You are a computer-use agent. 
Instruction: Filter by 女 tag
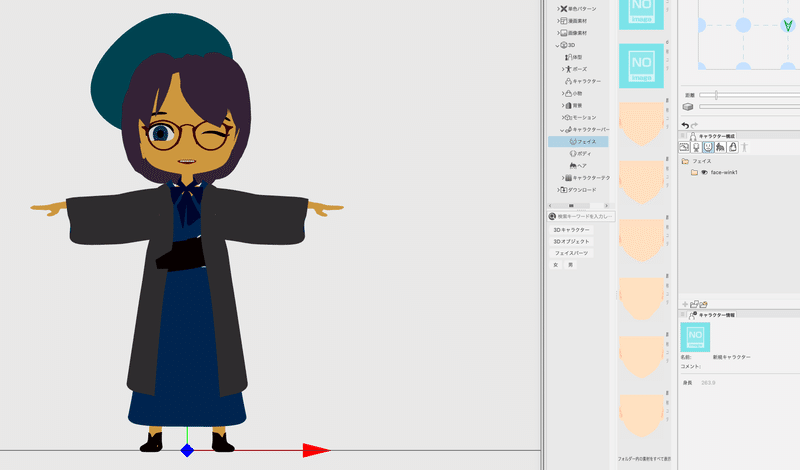pos(556,265)
